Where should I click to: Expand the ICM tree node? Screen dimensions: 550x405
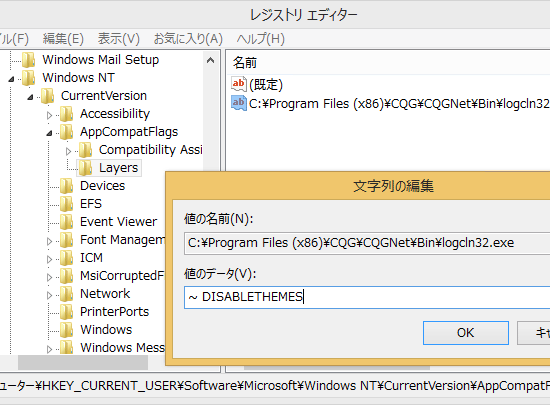click(49, 259)
